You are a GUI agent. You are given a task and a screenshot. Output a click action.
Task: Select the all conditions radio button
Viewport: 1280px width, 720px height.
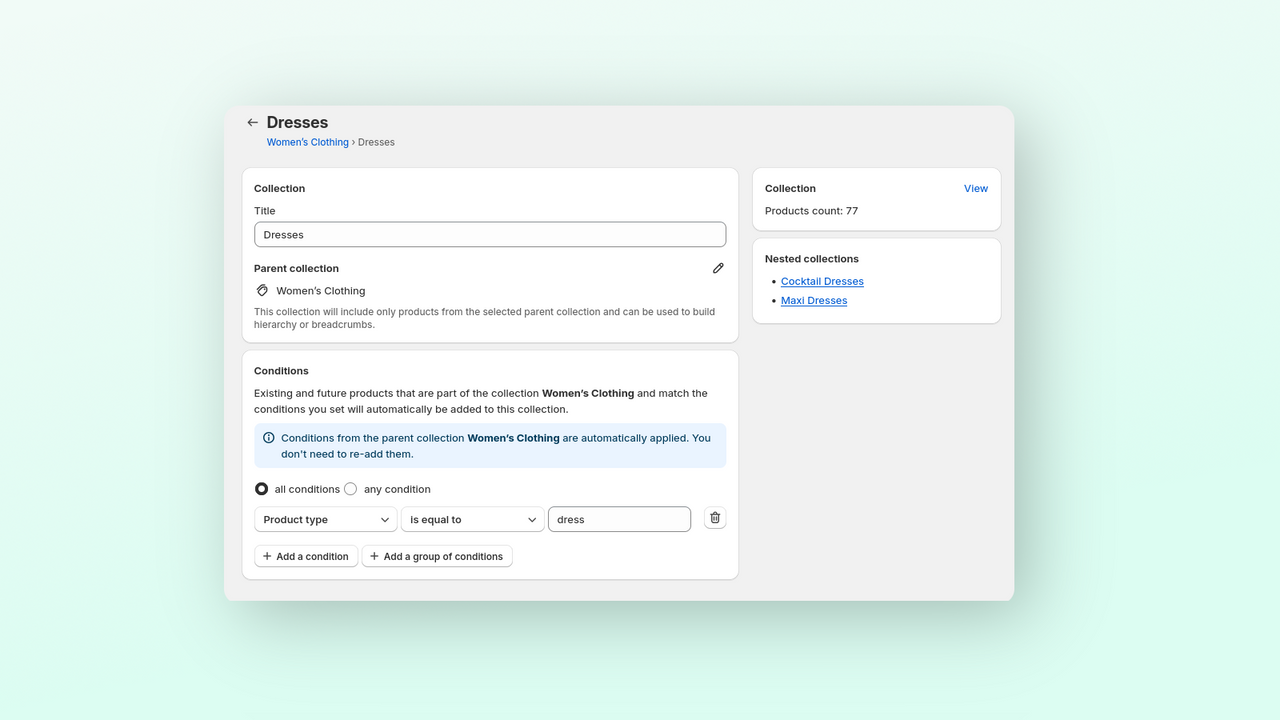click(x=262, y=489)
